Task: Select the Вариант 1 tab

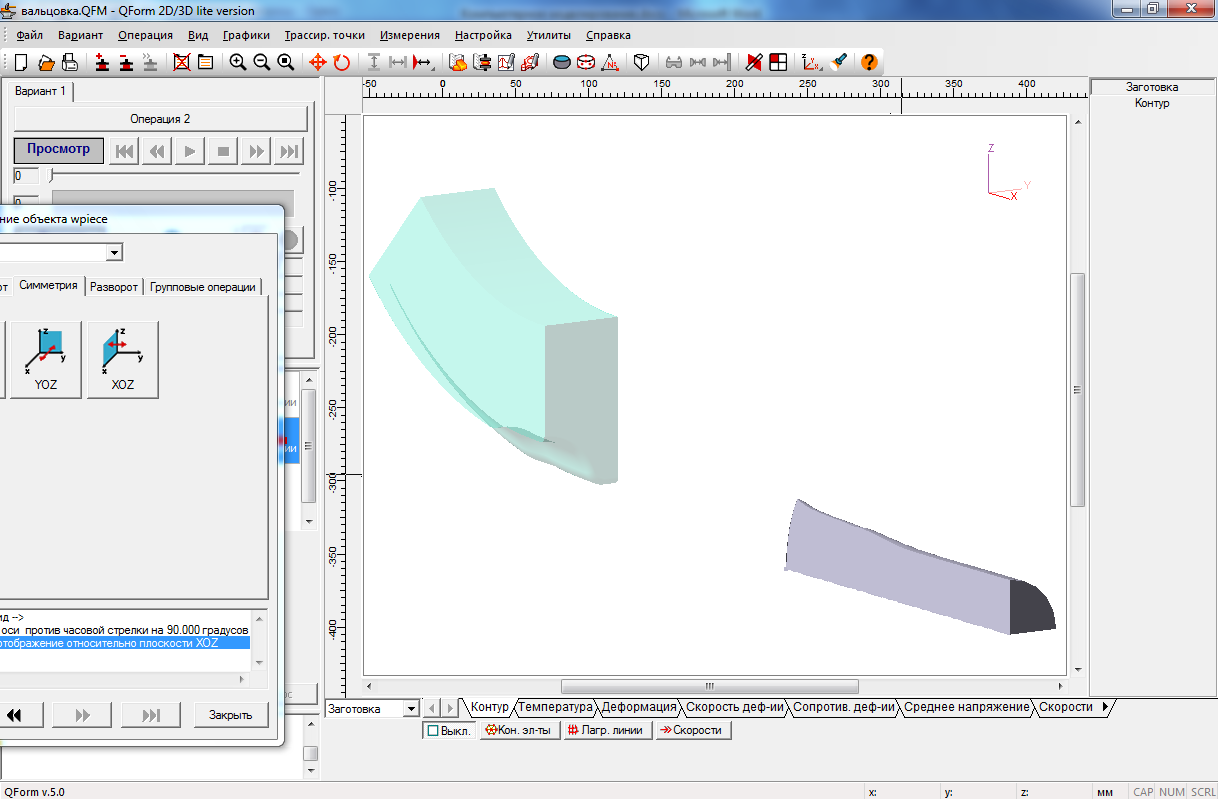Action: point(41,91)
